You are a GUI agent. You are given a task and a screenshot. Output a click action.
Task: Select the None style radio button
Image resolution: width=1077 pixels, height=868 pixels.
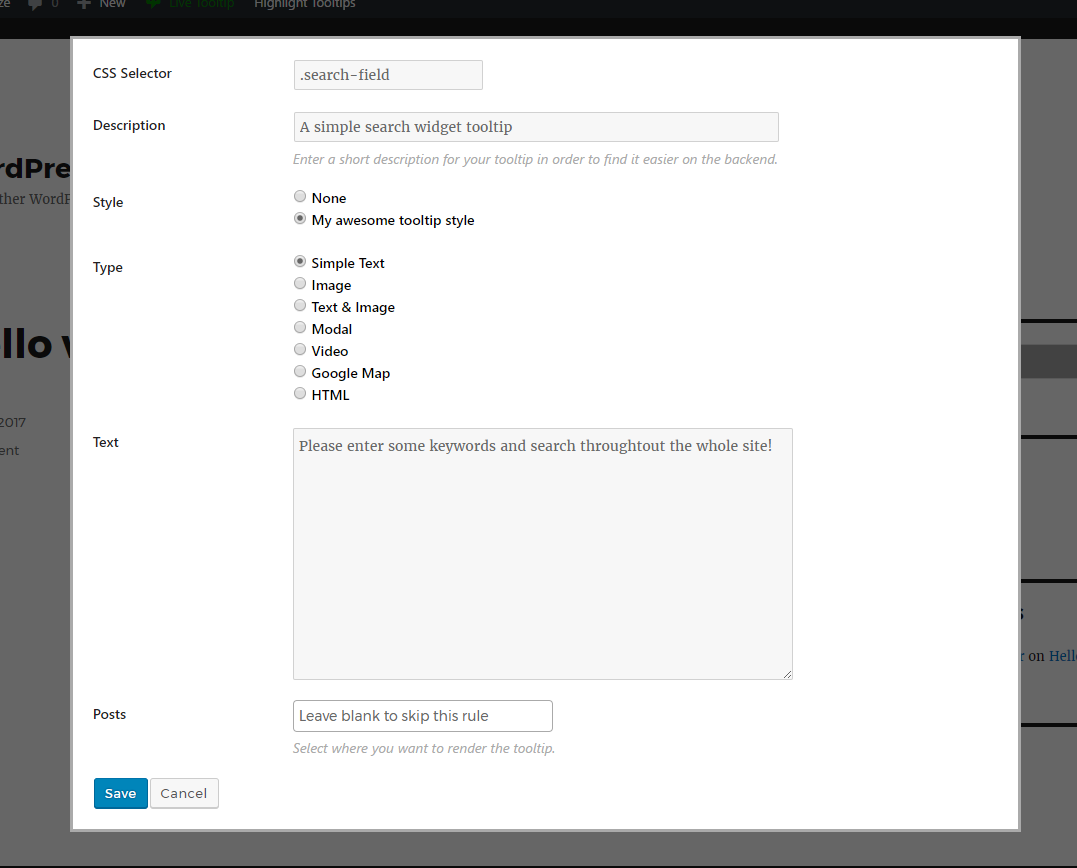(300, 196)
